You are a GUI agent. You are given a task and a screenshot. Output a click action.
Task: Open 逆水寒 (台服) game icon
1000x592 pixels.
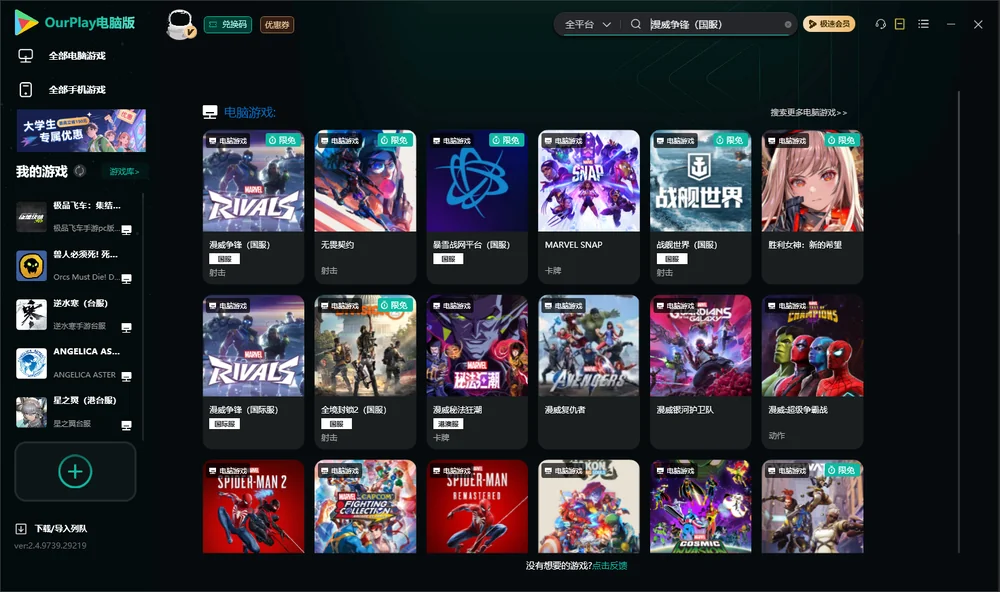click(x=31, y=314)
